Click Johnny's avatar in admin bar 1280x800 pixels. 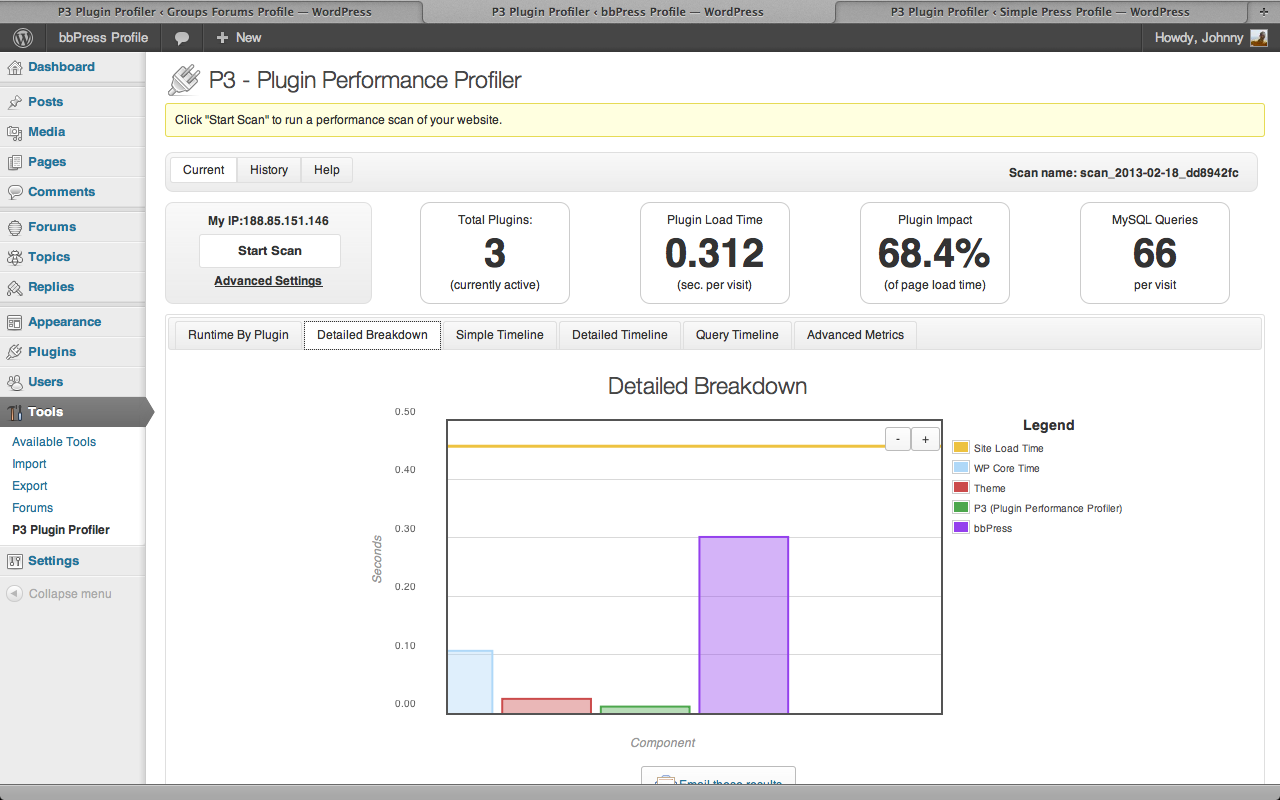click(x=1259, y=38)
